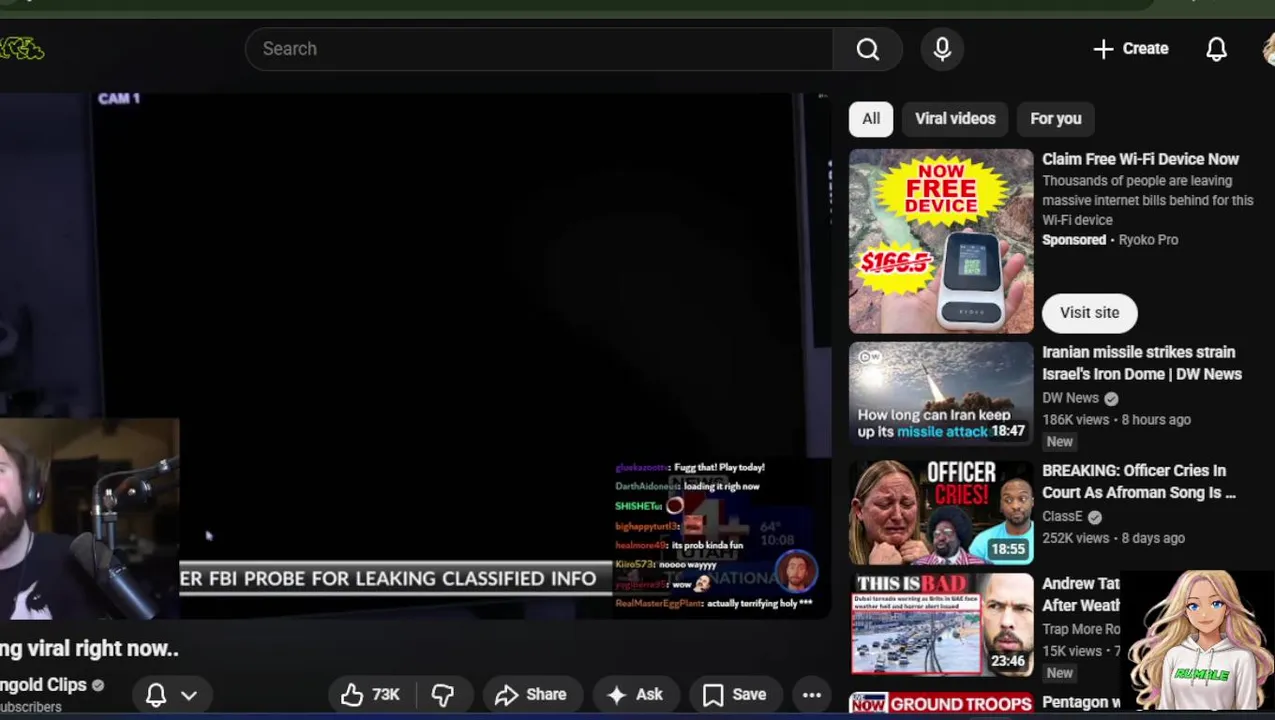Image resolution: width=1275 pixels, height=720 pixels.
Task: Open Iranian missile strikes video thumbnail
Action: coord(941,394)
